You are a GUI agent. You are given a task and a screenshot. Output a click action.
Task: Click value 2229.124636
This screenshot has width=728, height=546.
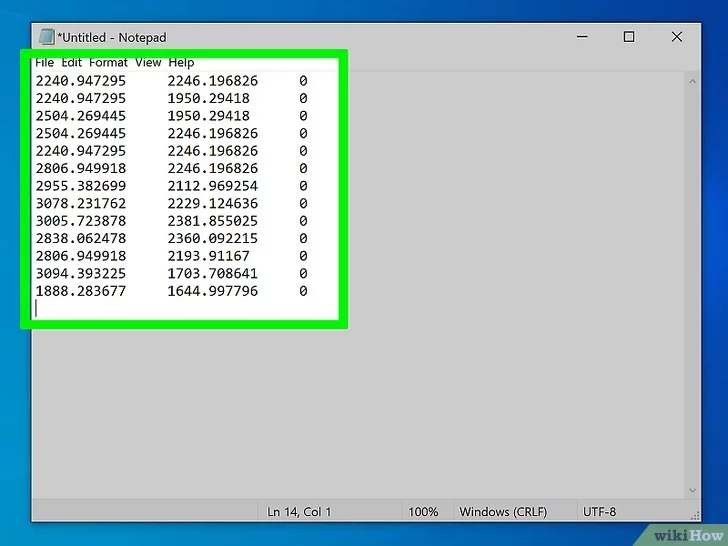tap(213, 203)
